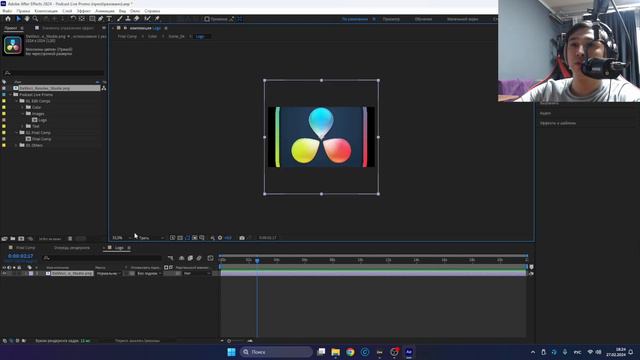Open the last item in the menu bar

click(152, 11)
